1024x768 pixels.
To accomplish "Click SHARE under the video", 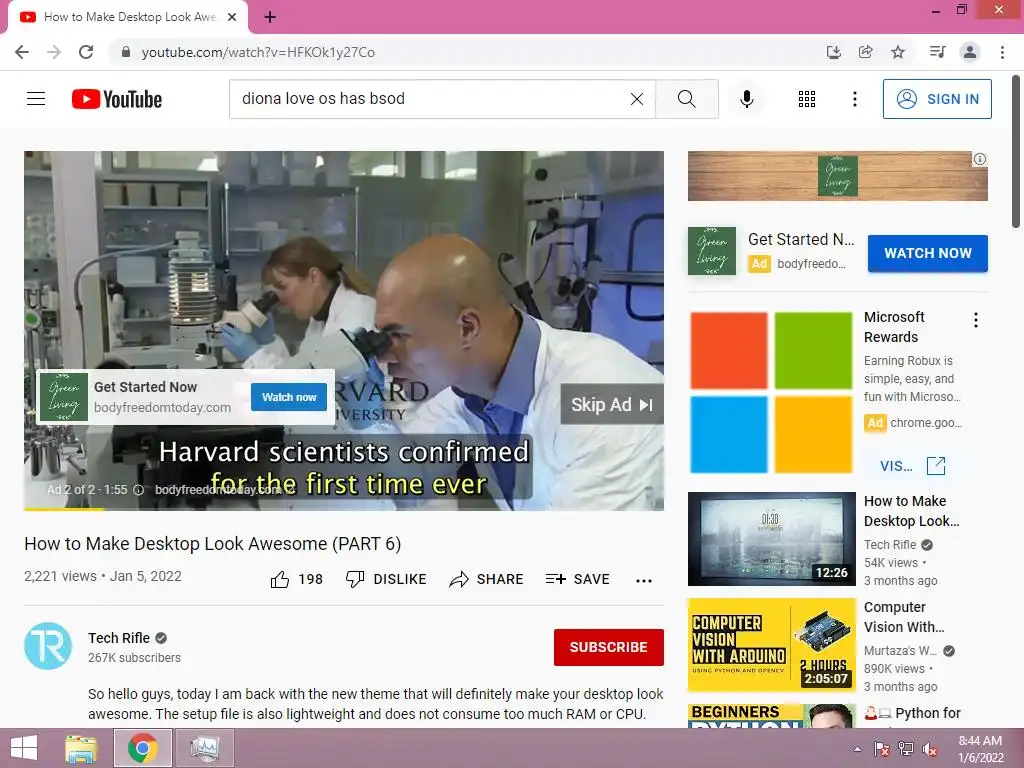I will coord(487,579).
